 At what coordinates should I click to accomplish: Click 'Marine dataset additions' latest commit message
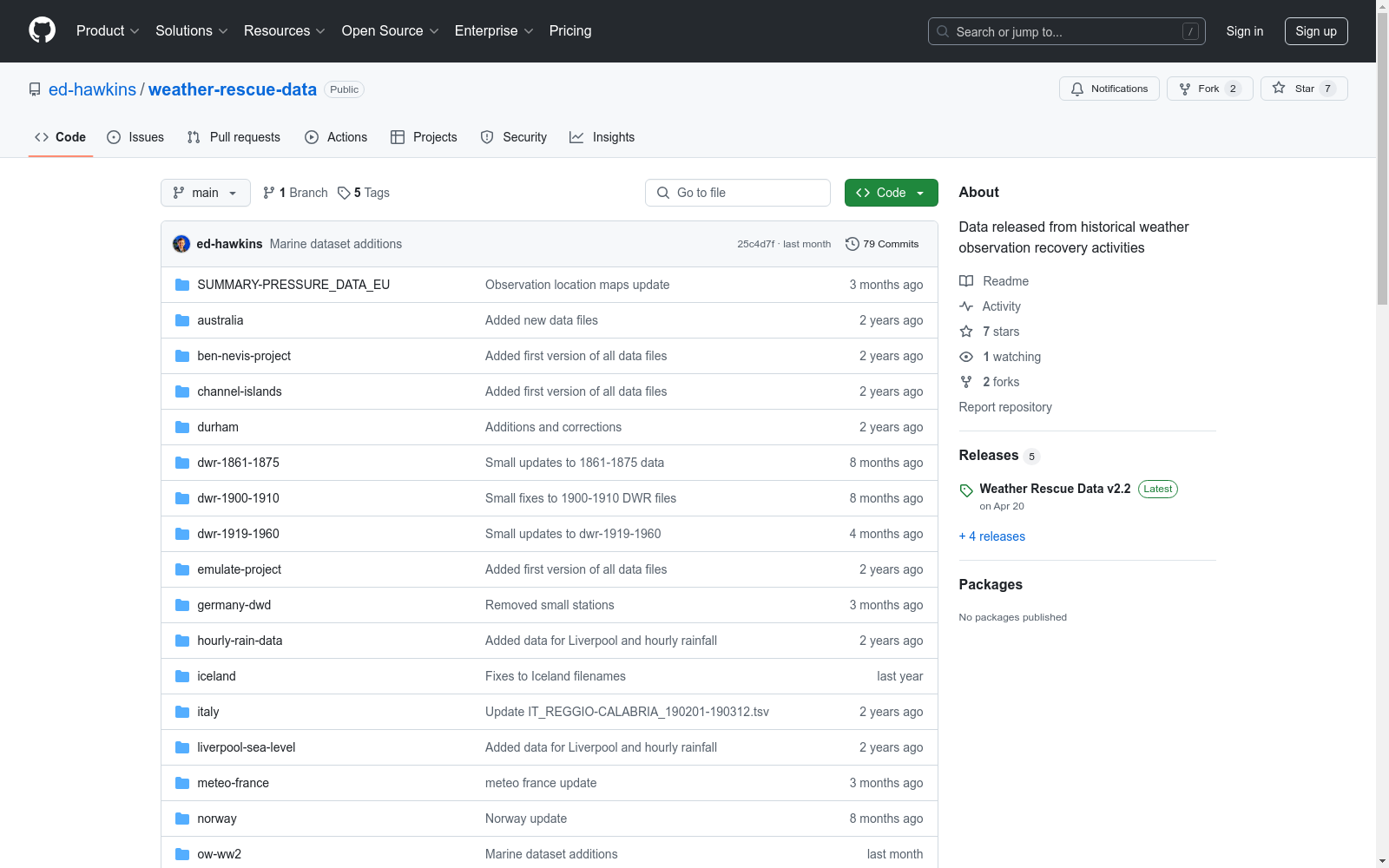tap(336, 244)
